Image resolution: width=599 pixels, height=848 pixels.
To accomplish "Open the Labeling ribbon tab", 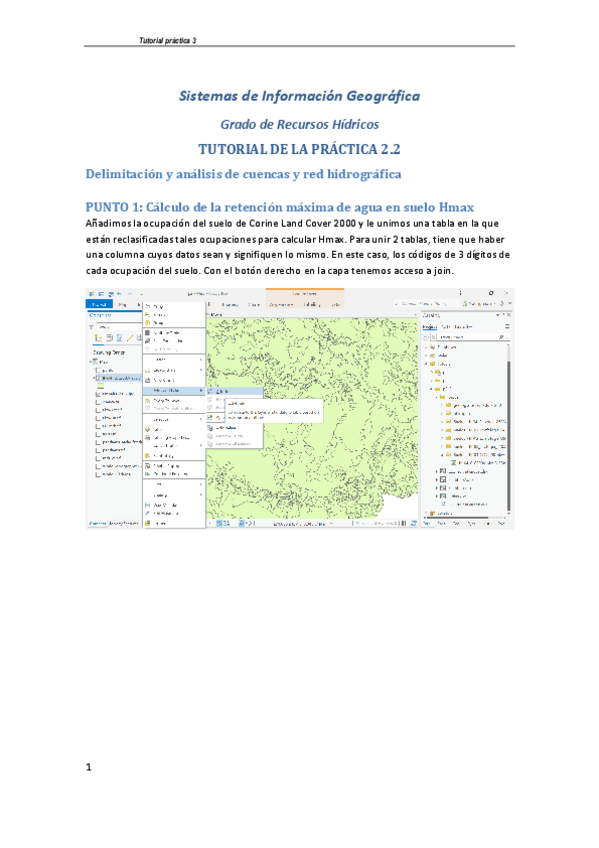I will click(312, 304).
